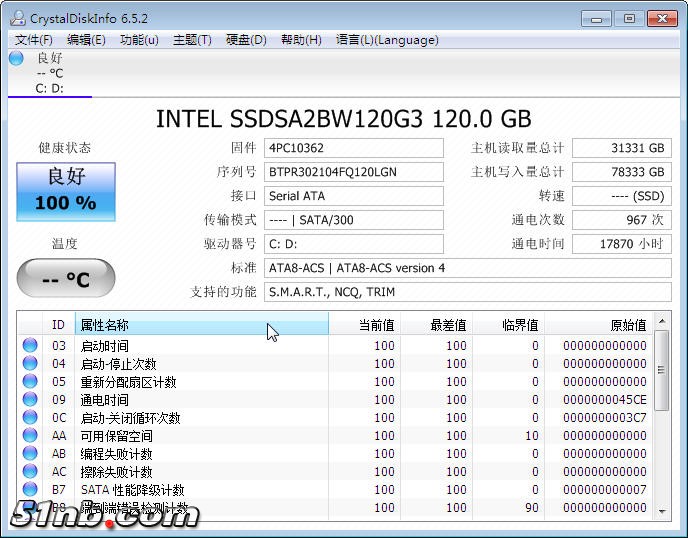
Task: Click raw value 0000000045CE
Action: [605, 400]
